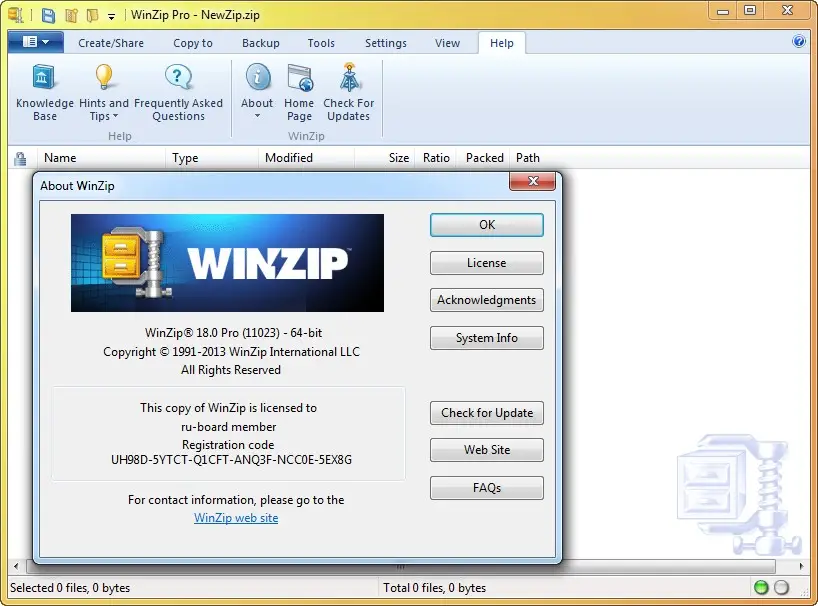
Task: Click the horizontal scrollbar right arrow
Action: pos(801,566)
